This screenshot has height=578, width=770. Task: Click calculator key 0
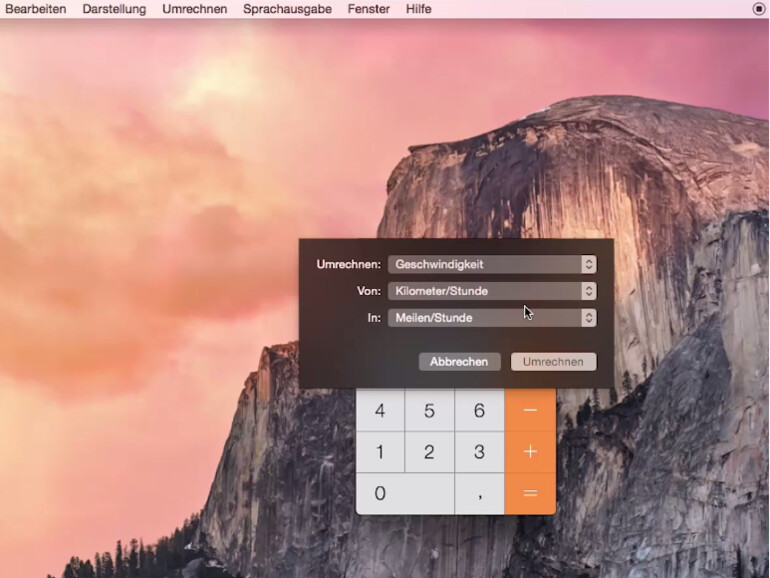[x=405, y=494]
